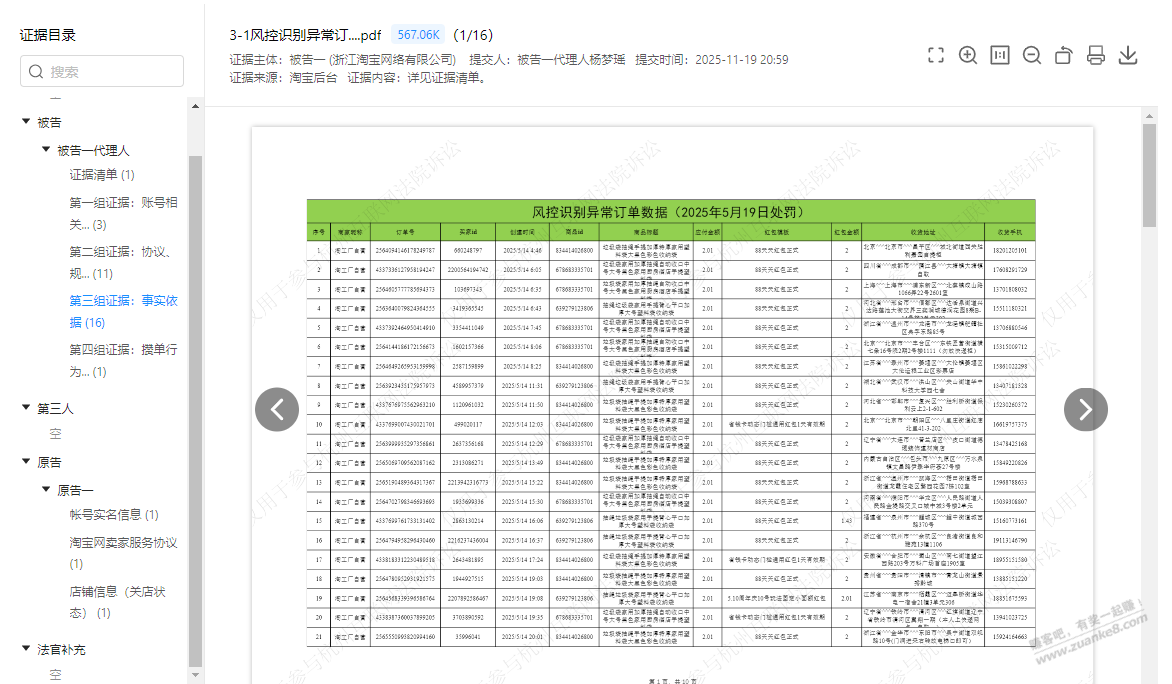Zoom out with the magnifier minus icon
Viewport: 1172px width, 684px height.
[x=1032, y=55]
